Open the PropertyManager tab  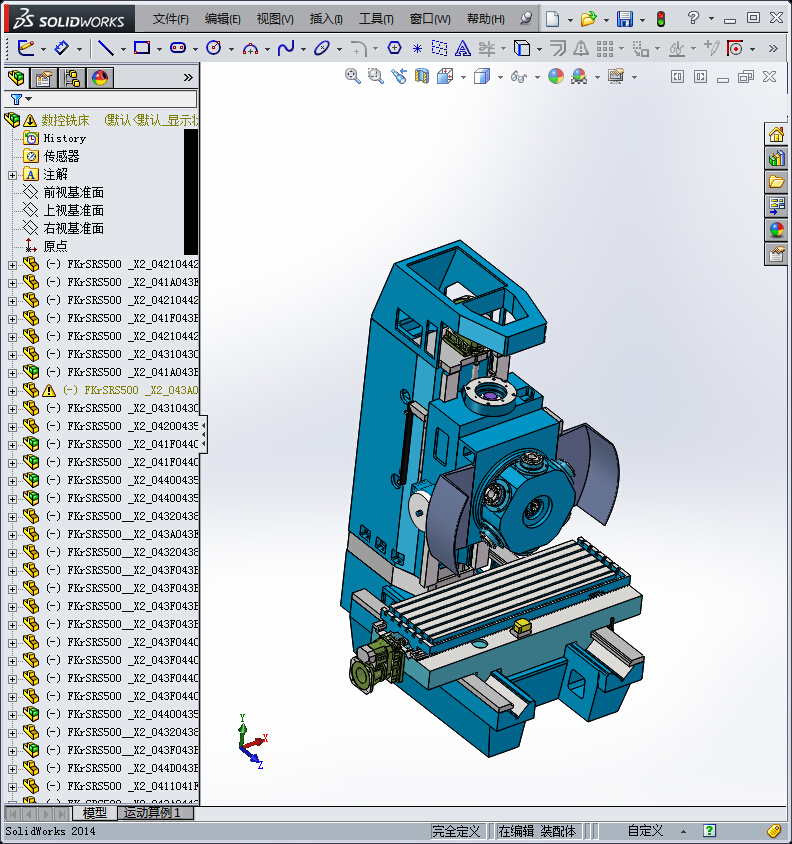[44, 78]
